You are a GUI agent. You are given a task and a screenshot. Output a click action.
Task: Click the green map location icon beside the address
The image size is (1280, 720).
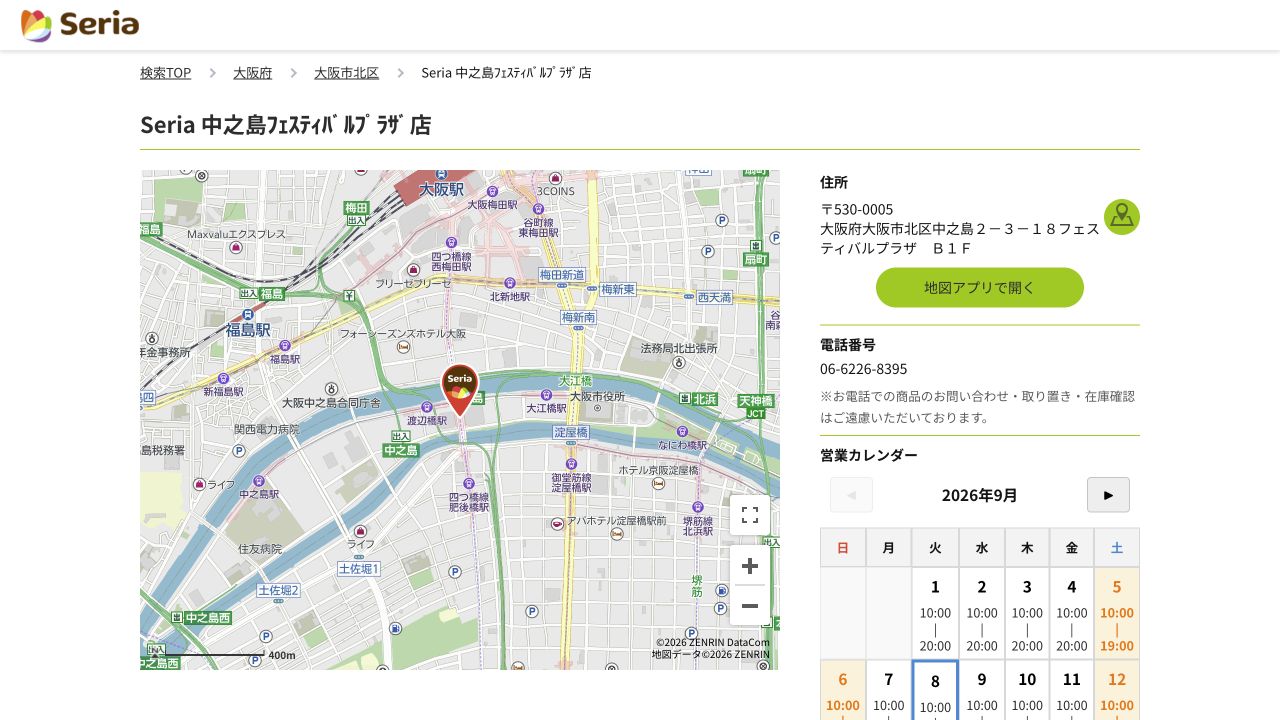(1122, 217)
